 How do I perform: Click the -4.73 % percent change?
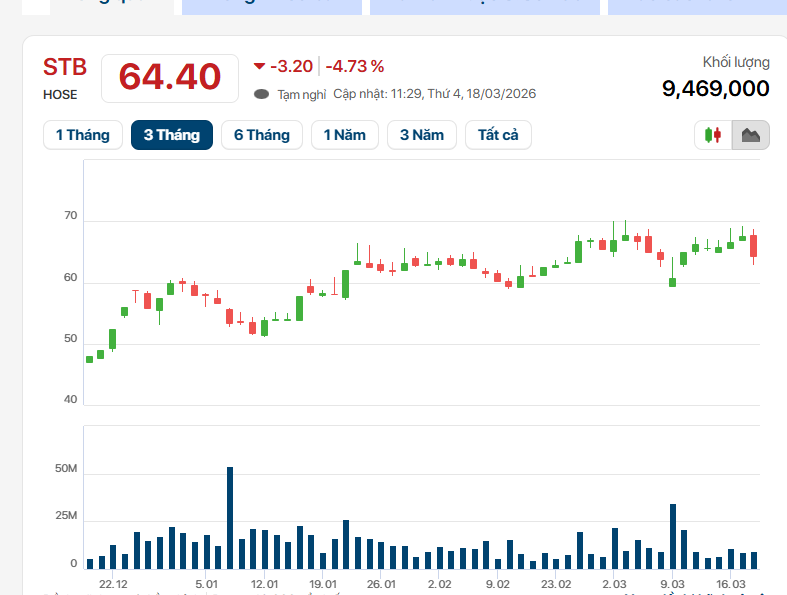pos(355,66)
